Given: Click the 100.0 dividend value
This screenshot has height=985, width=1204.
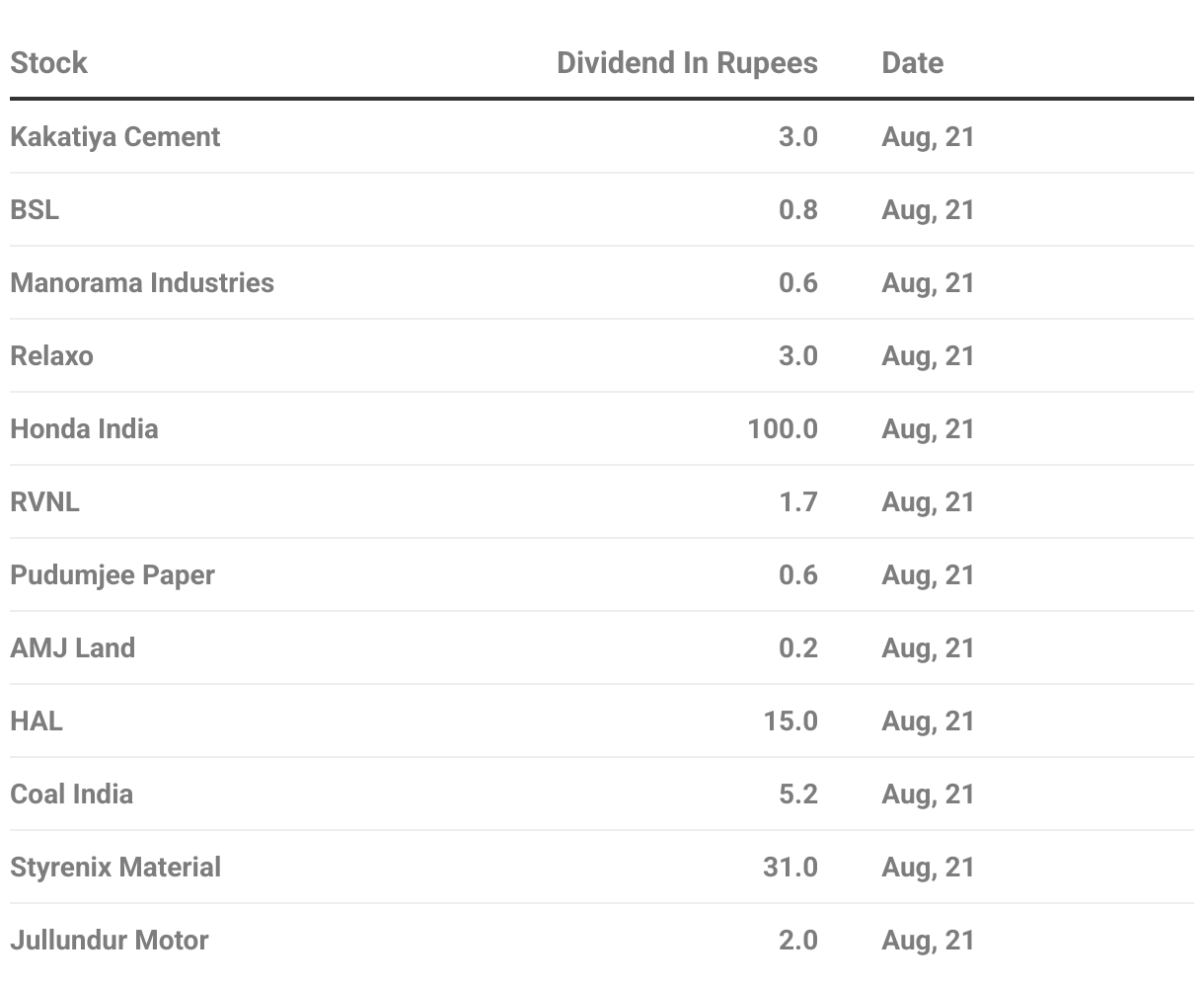Looking at the screenshot, I should (783, 428).
